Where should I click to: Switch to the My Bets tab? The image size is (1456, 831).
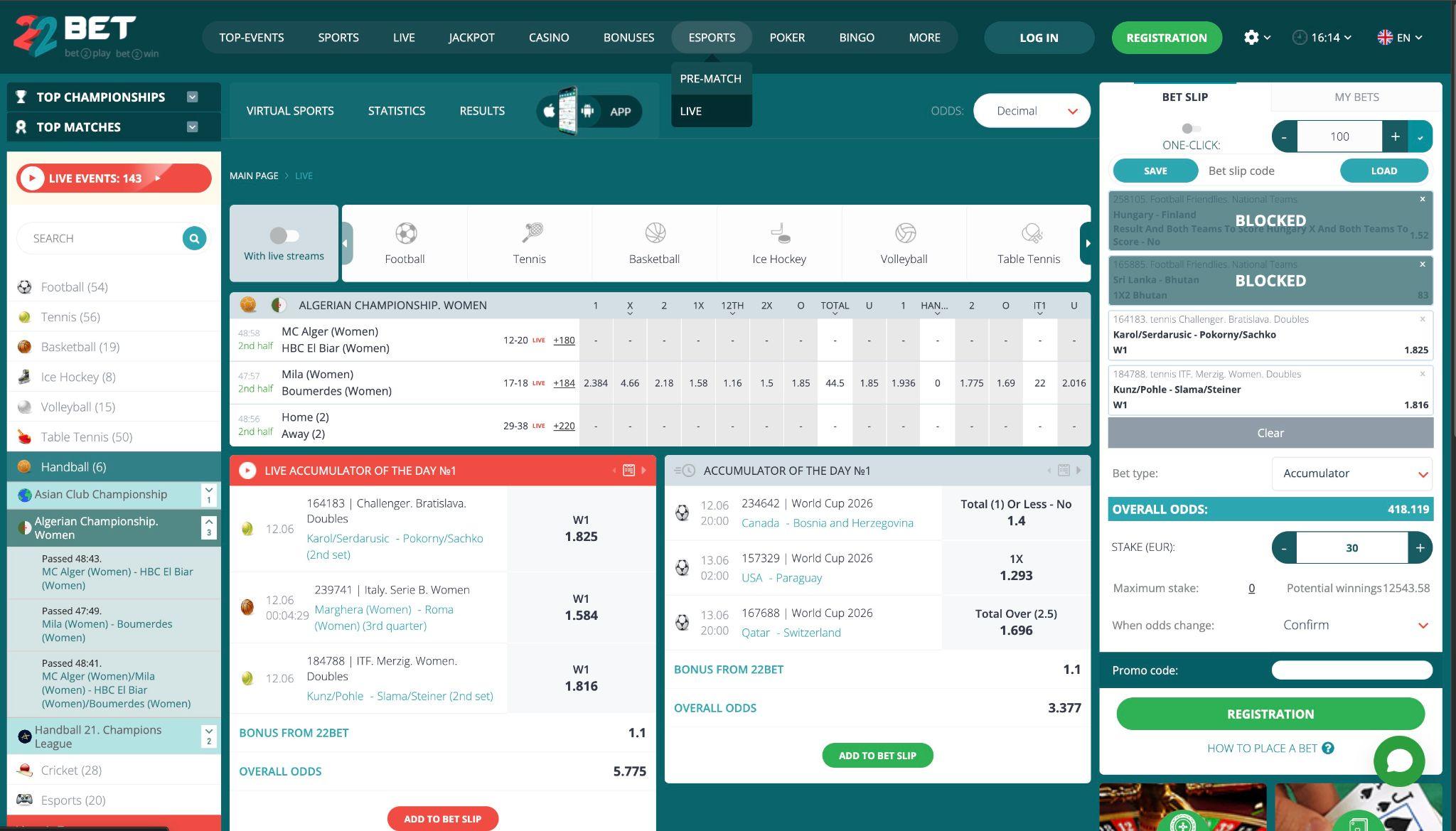coord(1356,97)
